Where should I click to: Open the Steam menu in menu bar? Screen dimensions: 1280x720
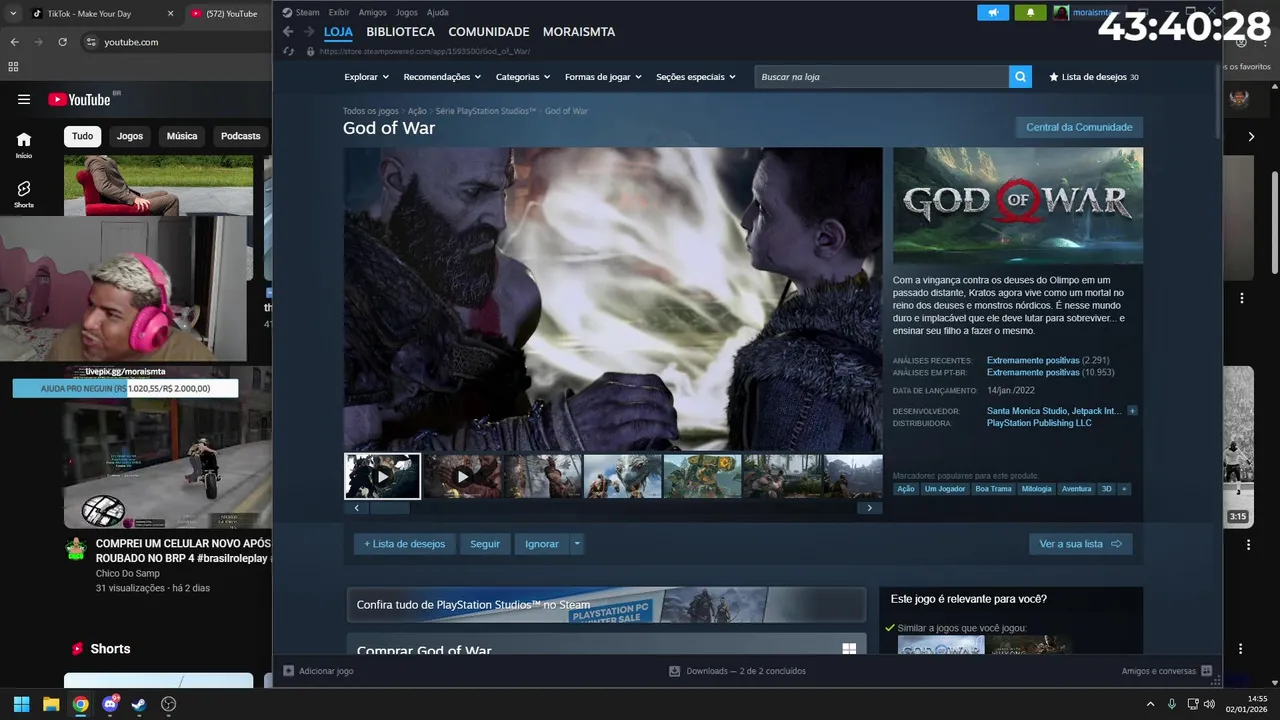pyautogui.click(x=301, y=13)
